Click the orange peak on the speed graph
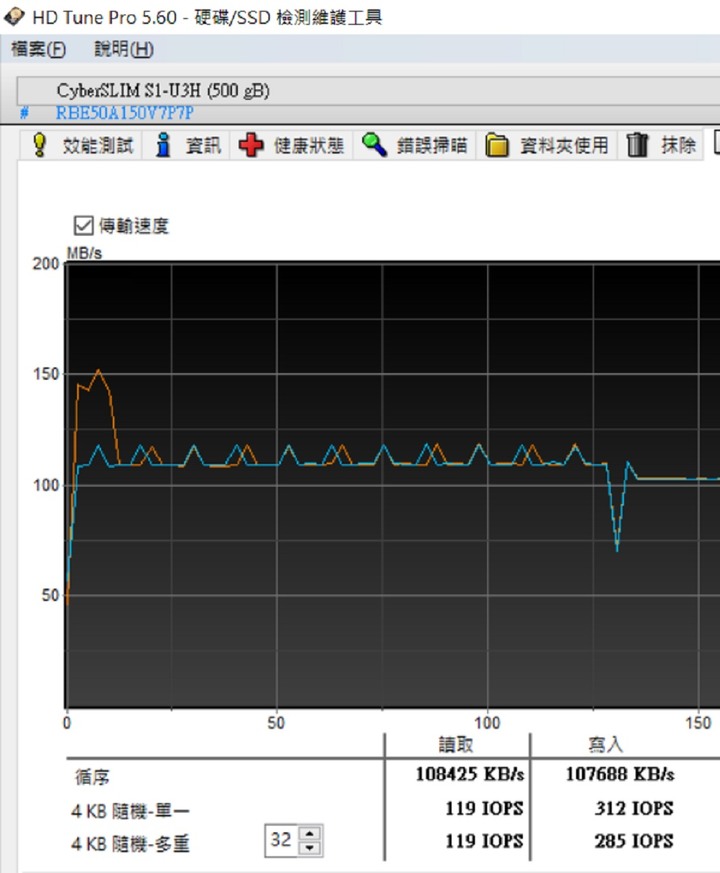 (99, 370)
